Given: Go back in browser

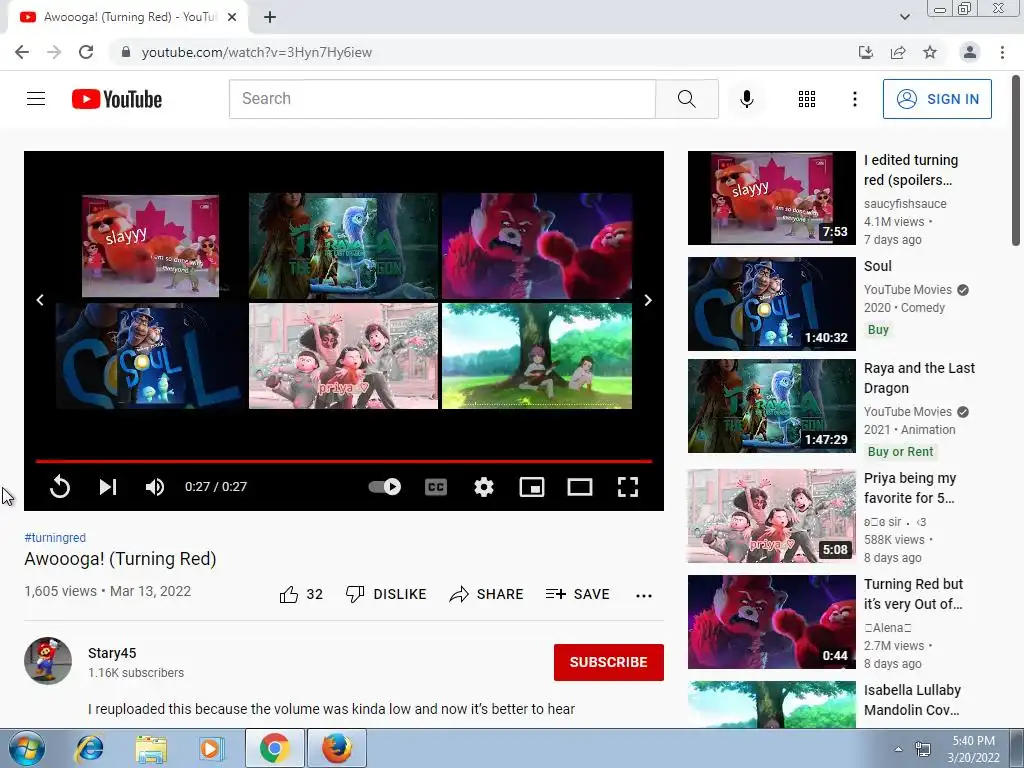Looking at the screenshot, I should pyautogui.click(x=22, y=52).
